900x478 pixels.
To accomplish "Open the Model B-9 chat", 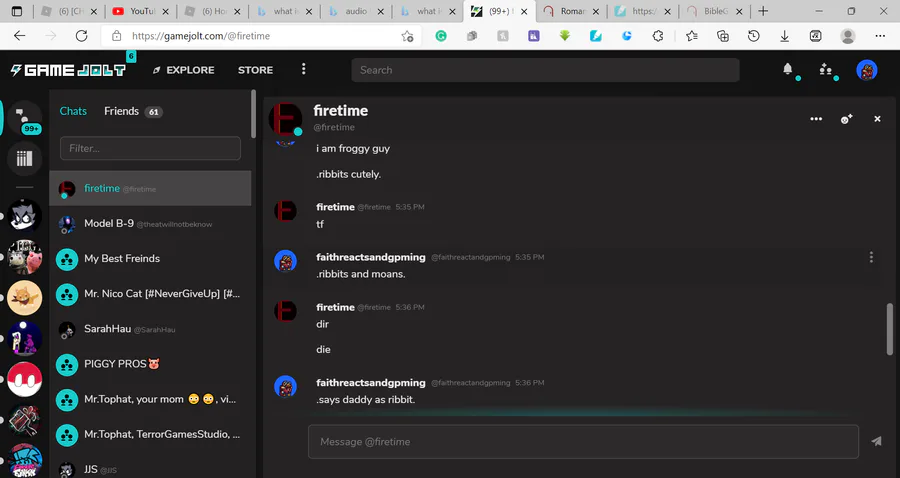I will coord(150,224).
